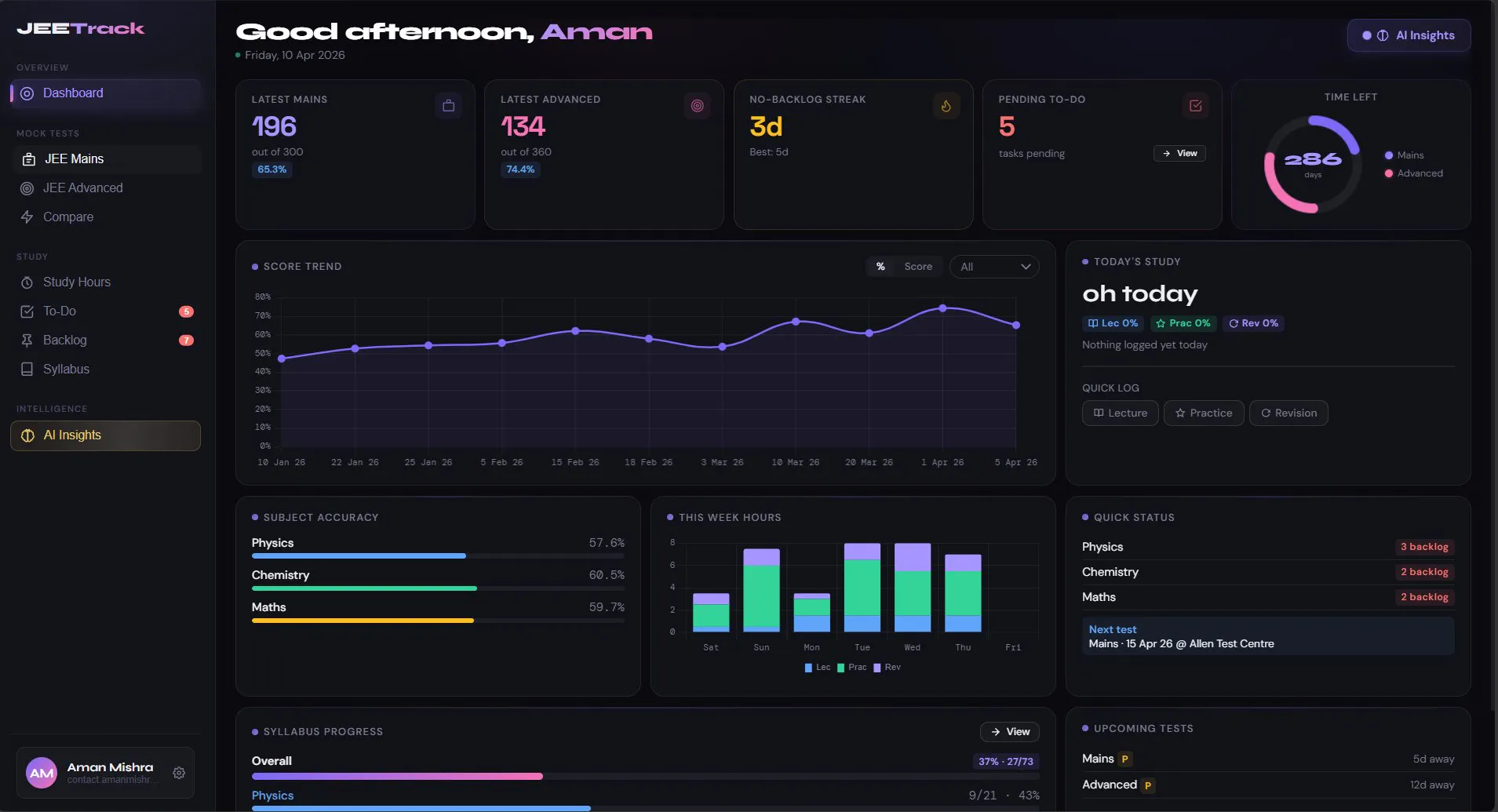This screenshot has height=812, width=1498.
Task: Click the flame icon on No-Backlog Streak card
Action: point(946,106)
